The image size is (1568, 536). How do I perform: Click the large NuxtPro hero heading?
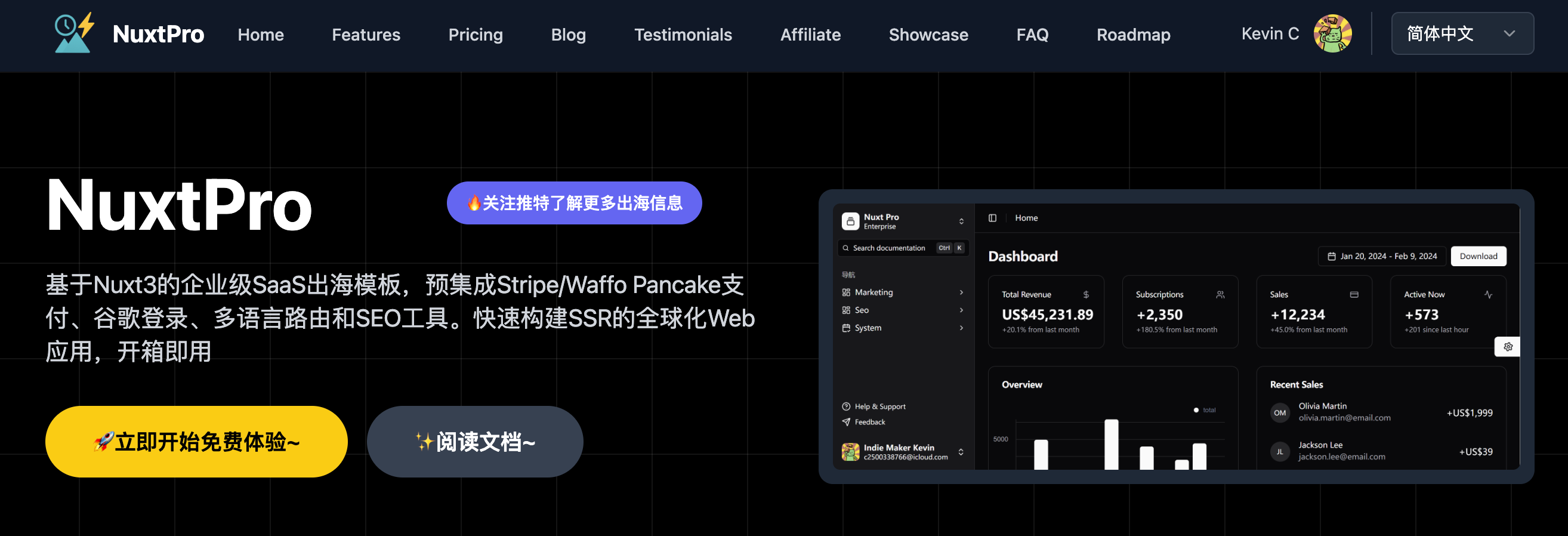tap(178, 205)
